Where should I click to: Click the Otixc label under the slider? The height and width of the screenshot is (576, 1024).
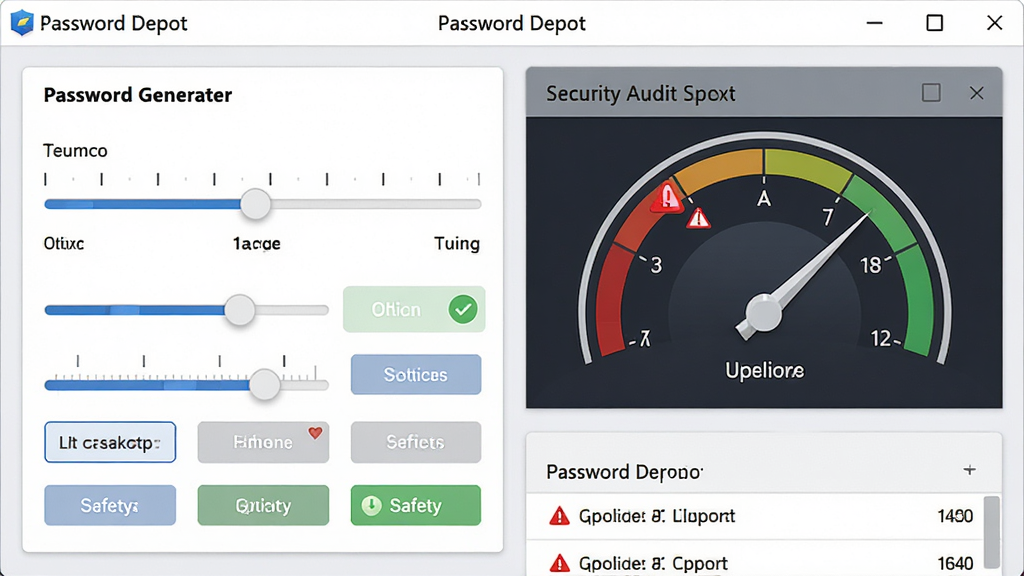pyautogui.click(x=64, y=244)
